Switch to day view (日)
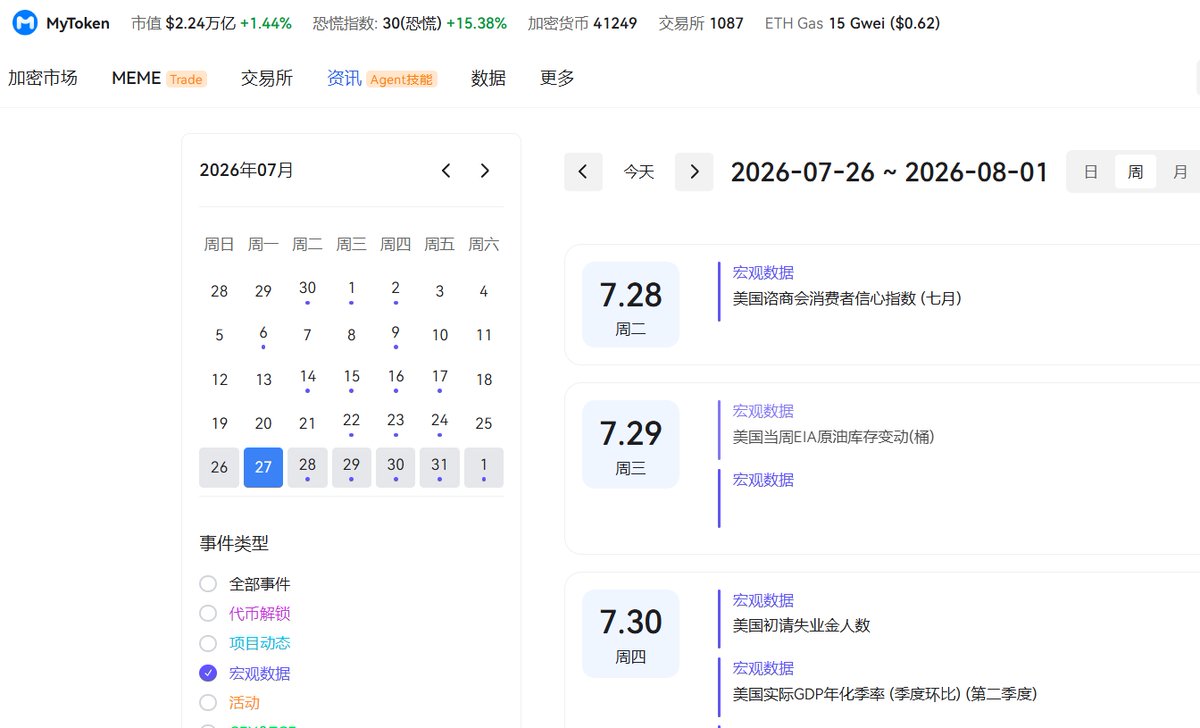The image size is (1200, 728). click(x=1091, y=172)
